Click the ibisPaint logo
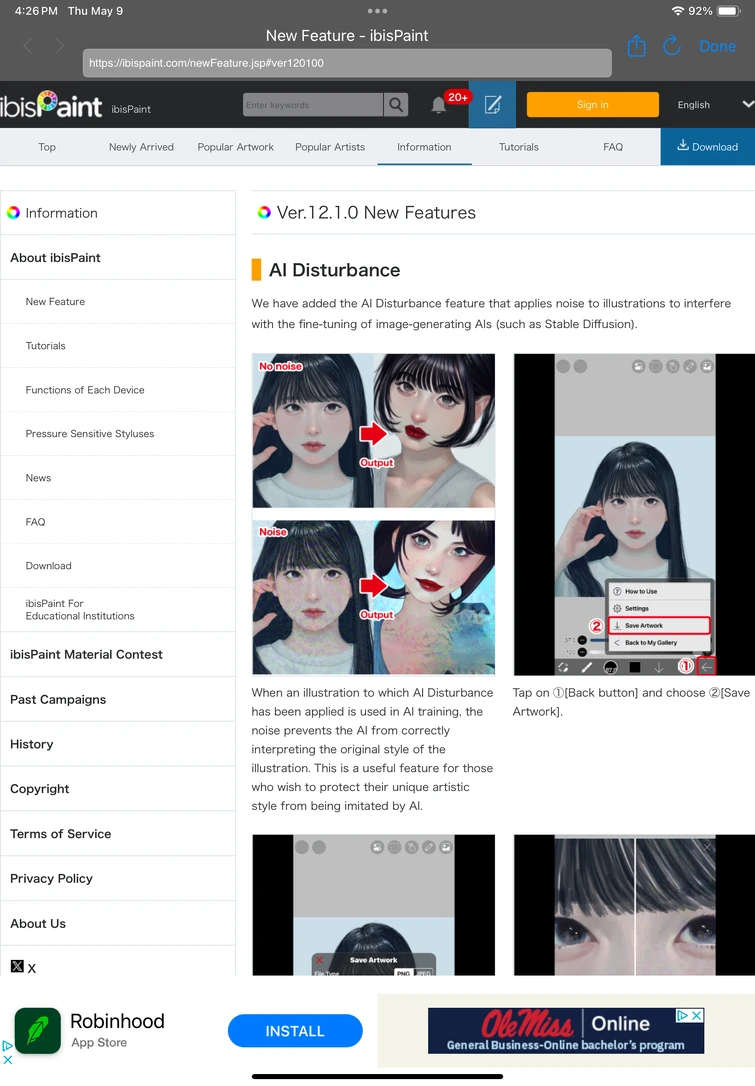 (51, 105)
